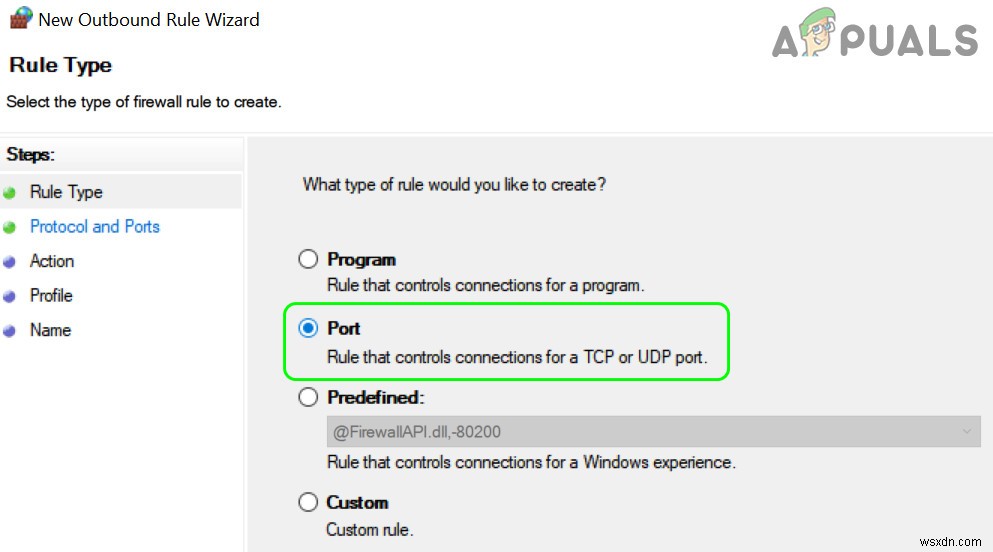Expand the predefined rule dropdown arrow
Screen dimensions: 993x552
click(966, 432)
